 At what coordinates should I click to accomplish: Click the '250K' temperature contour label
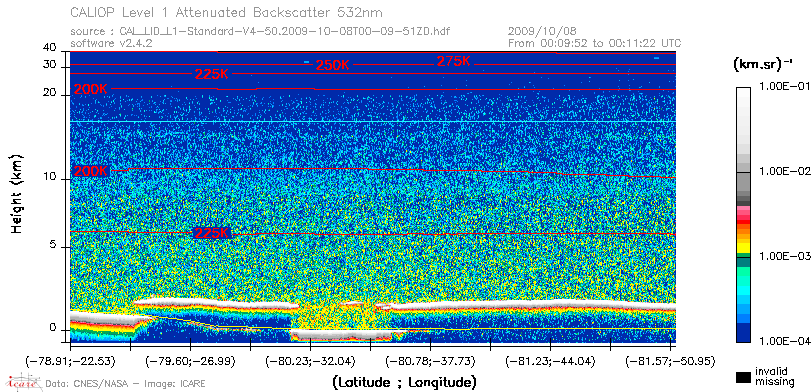[333, 65]
